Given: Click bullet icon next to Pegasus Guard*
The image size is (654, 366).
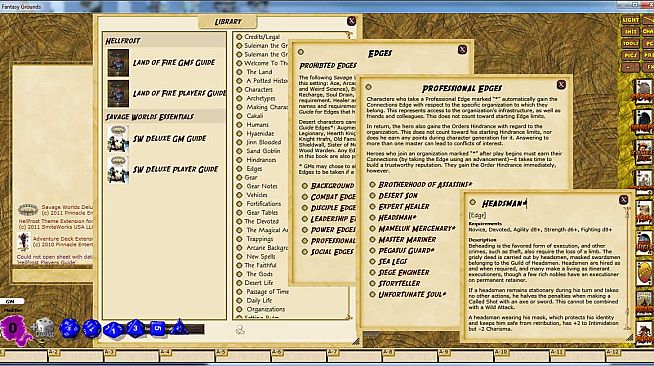Looking at the screenshot, I should (372, 251).
